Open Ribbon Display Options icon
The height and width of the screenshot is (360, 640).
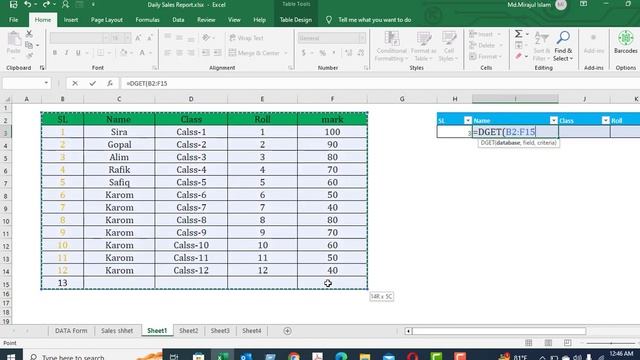[584, 4]
